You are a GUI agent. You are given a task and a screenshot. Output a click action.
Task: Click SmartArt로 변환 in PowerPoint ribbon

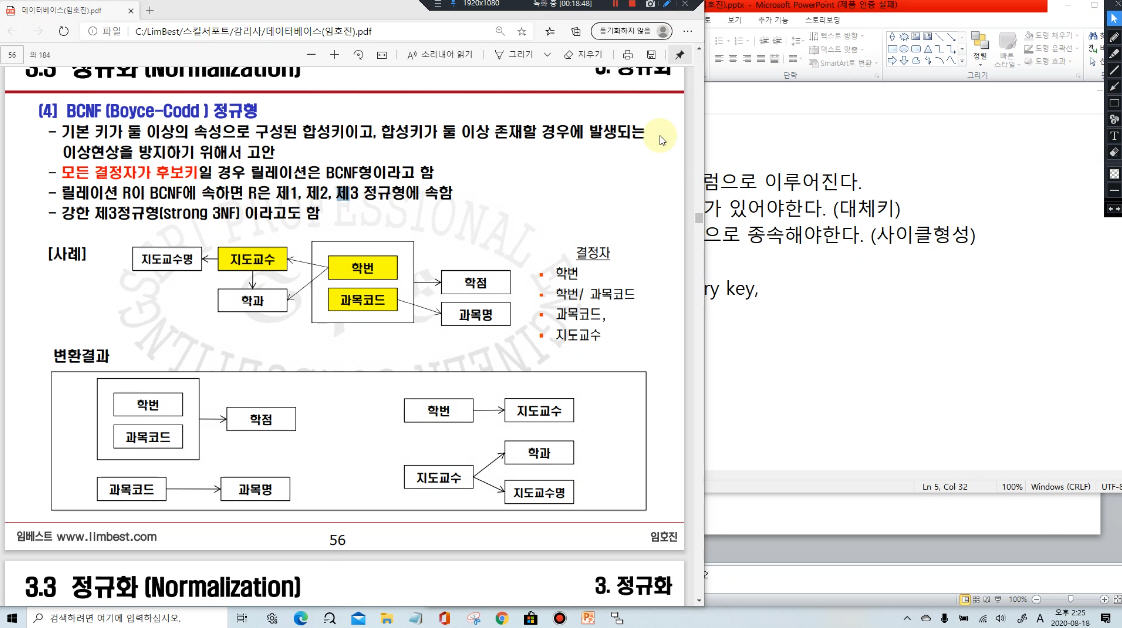(842, 63)
